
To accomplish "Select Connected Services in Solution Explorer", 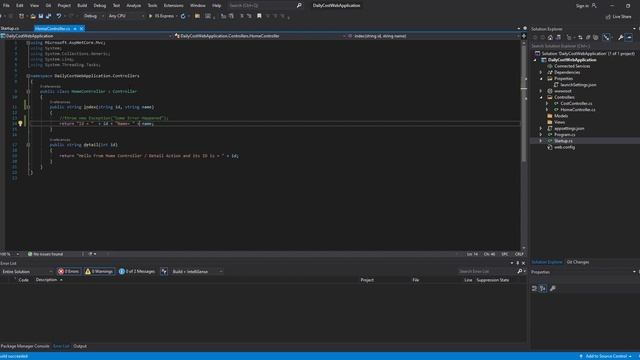I will click(572, 66).
